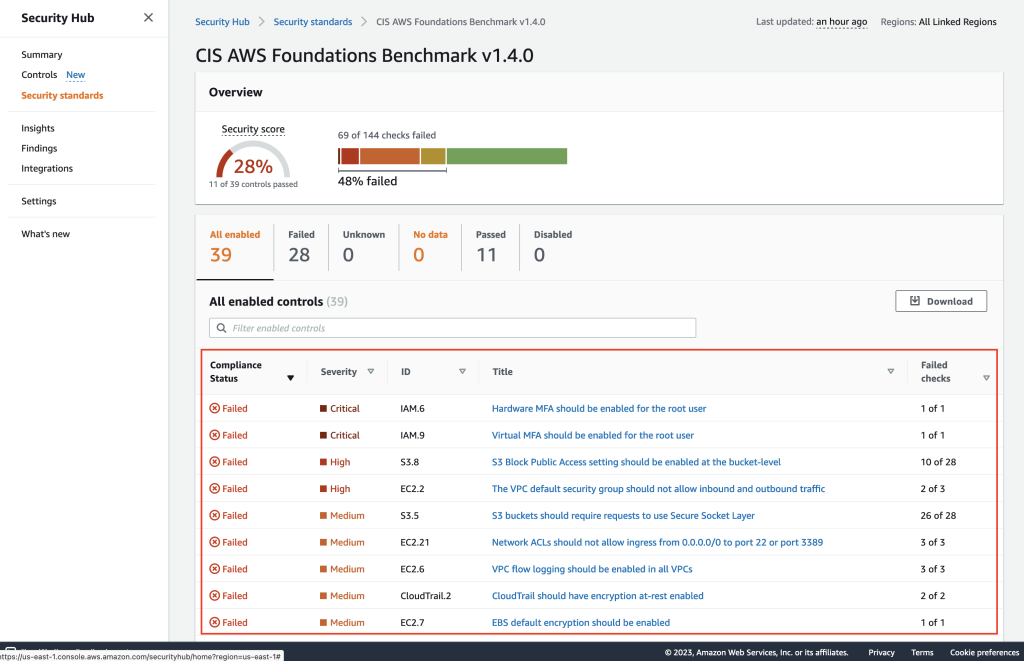Click the Medium severity square for S3.5
The height and width of the screenshot is (661, 1024).
pyautogui.click(x=323, y=515)
